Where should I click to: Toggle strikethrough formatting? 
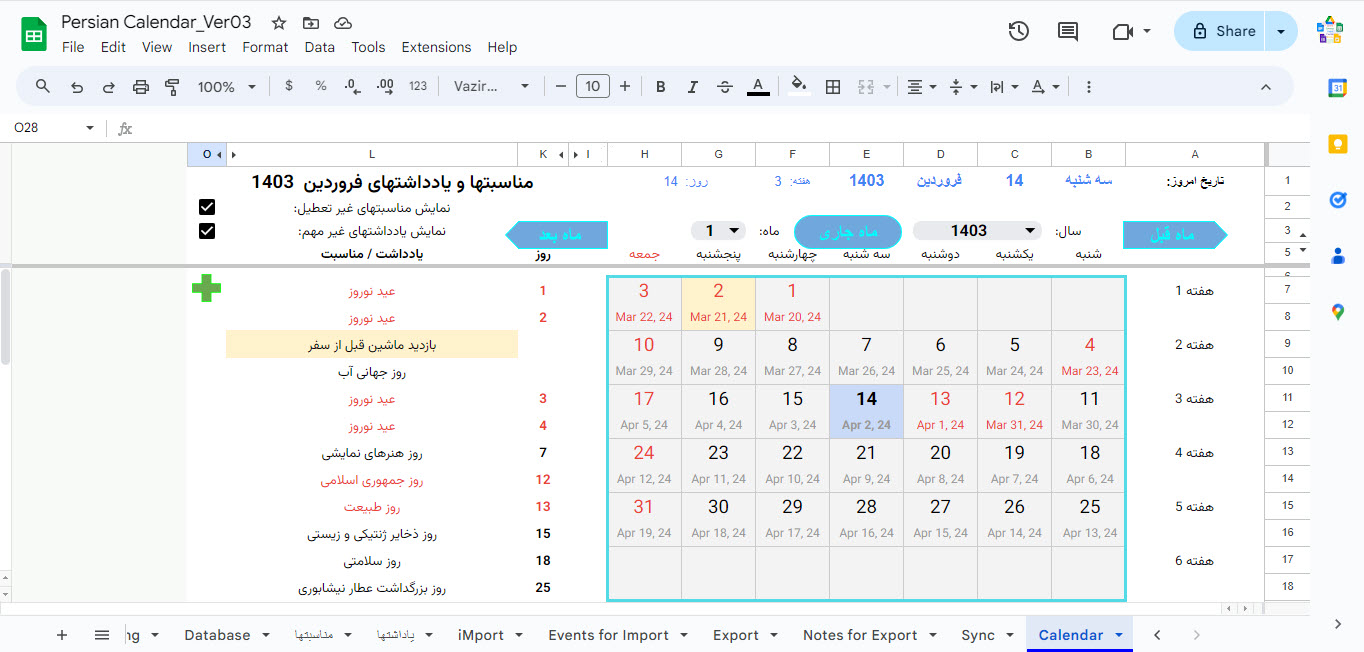(x=725, y=87)
